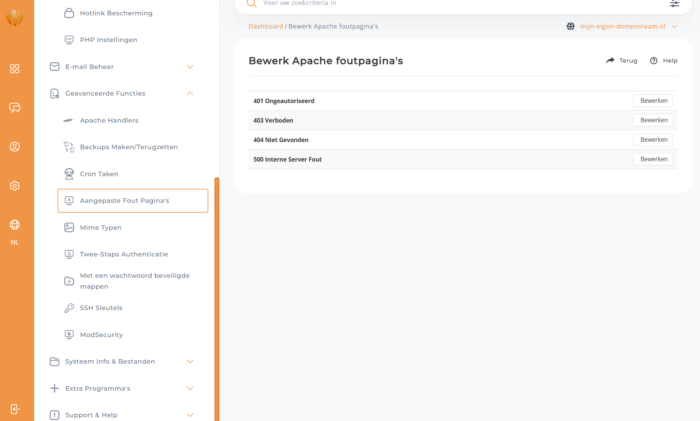The height and width of the screenshot is (421, 700).
Task: Click Bewerken for 403 Verboden
Action: coord(653,120)
